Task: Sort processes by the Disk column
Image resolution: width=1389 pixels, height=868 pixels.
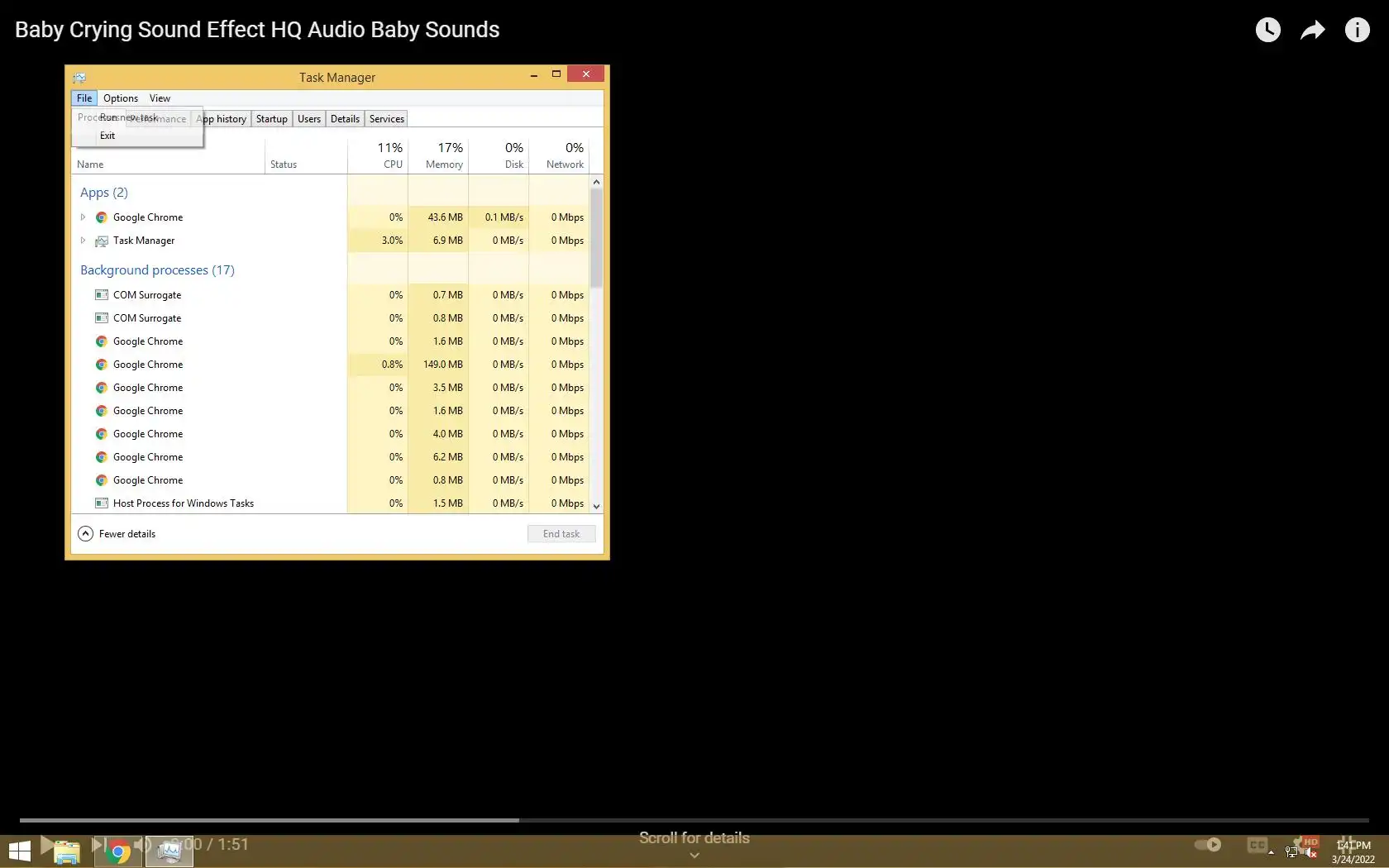Action: pyautogui.click(x=499, y=155)
